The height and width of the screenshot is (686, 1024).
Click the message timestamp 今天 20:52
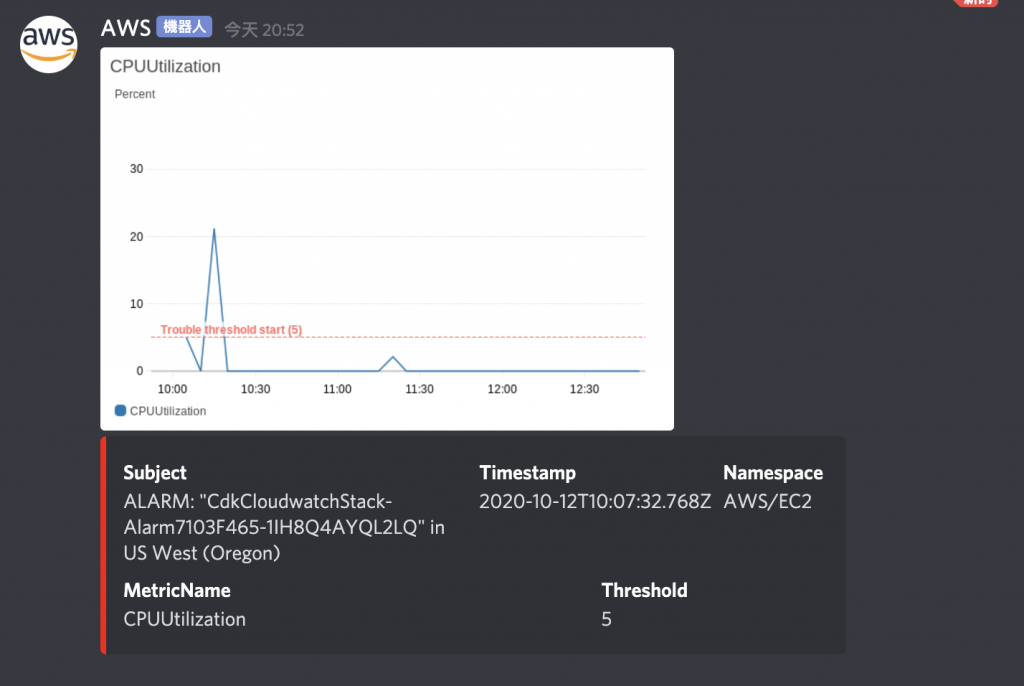264,30
